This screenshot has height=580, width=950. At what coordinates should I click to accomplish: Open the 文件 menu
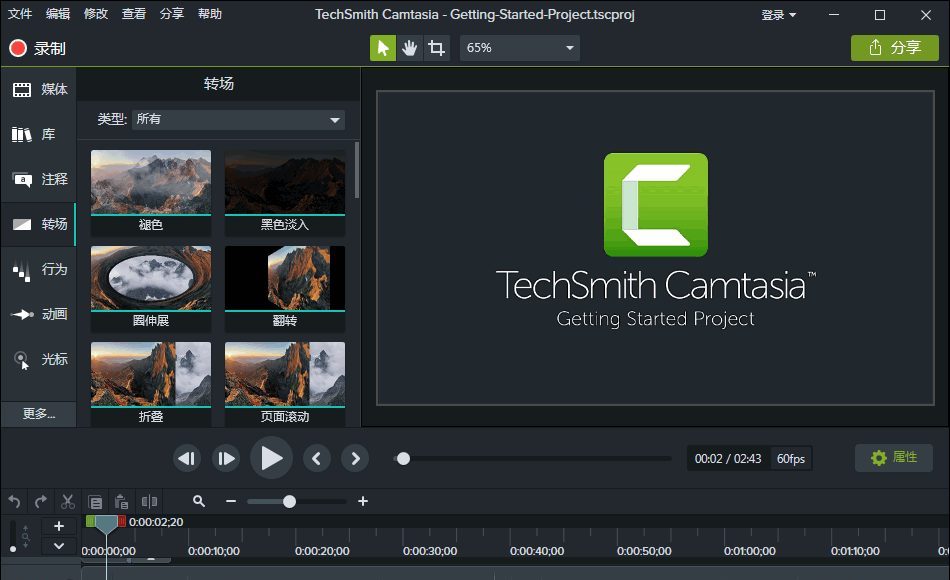point(20,13)
